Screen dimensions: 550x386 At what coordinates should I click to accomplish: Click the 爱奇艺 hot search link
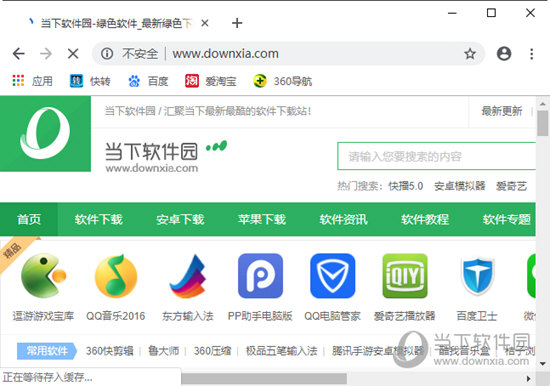pos(511,186)
